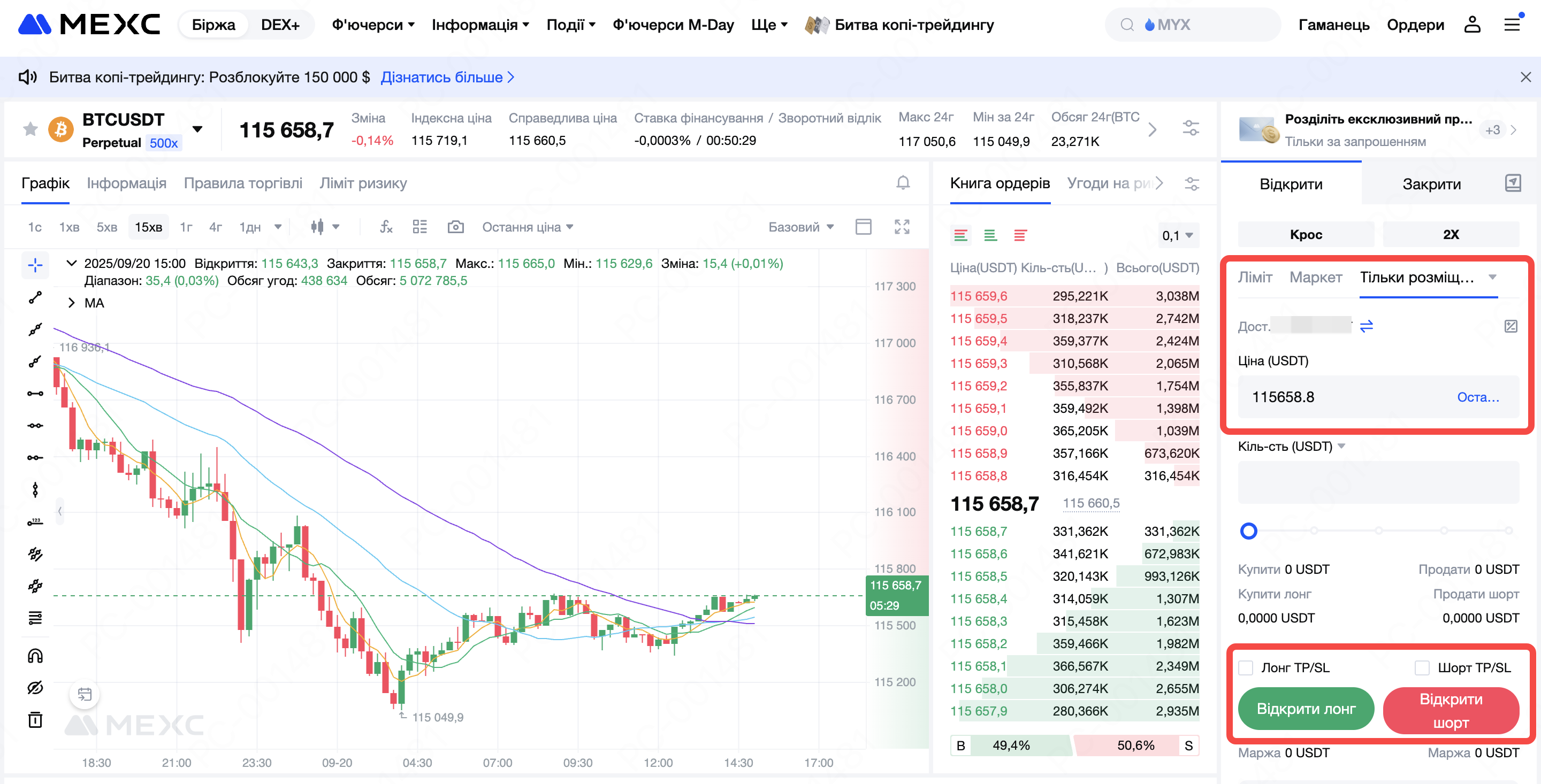Open the indicators fx icon
1541x784 pixels.
(386, 227)
